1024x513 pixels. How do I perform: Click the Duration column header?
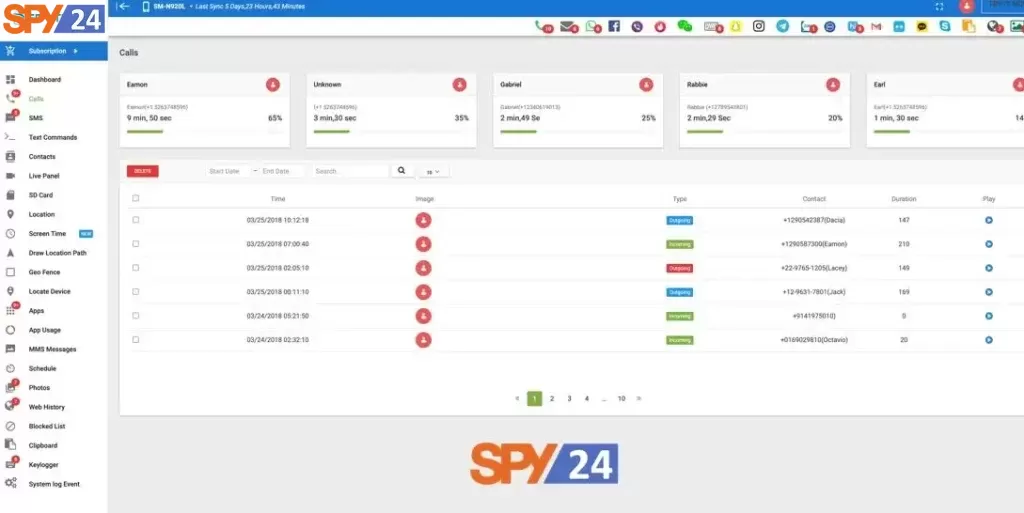tap(904, 199)
